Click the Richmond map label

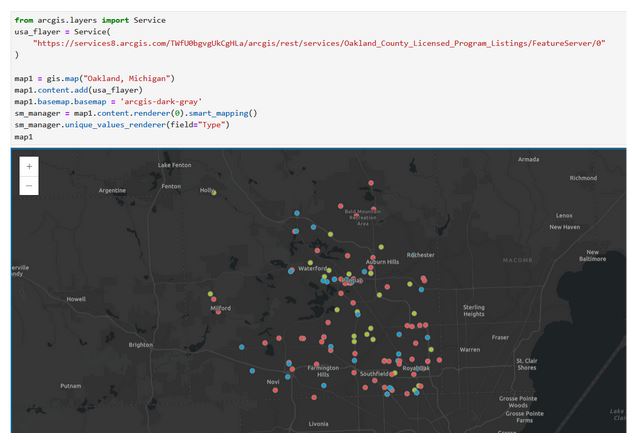pyautogui.click(x=583, y=178)
